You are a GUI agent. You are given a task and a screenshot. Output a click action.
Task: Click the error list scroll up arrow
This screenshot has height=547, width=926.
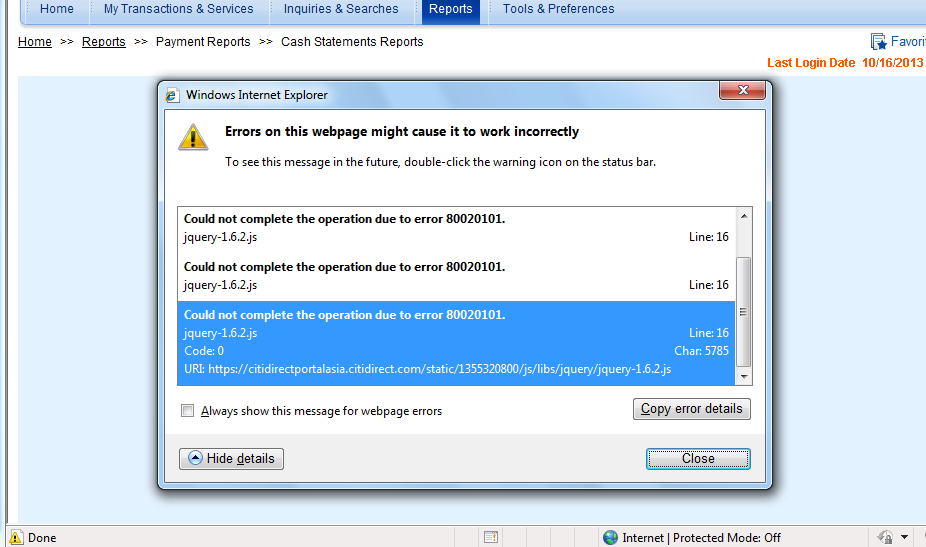click(744, 216)
